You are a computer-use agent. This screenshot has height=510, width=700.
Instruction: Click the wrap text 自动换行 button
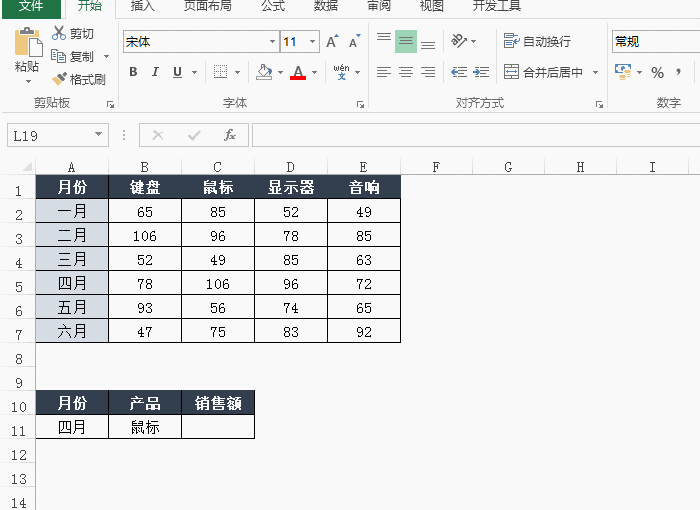click(x=537, y=41)
